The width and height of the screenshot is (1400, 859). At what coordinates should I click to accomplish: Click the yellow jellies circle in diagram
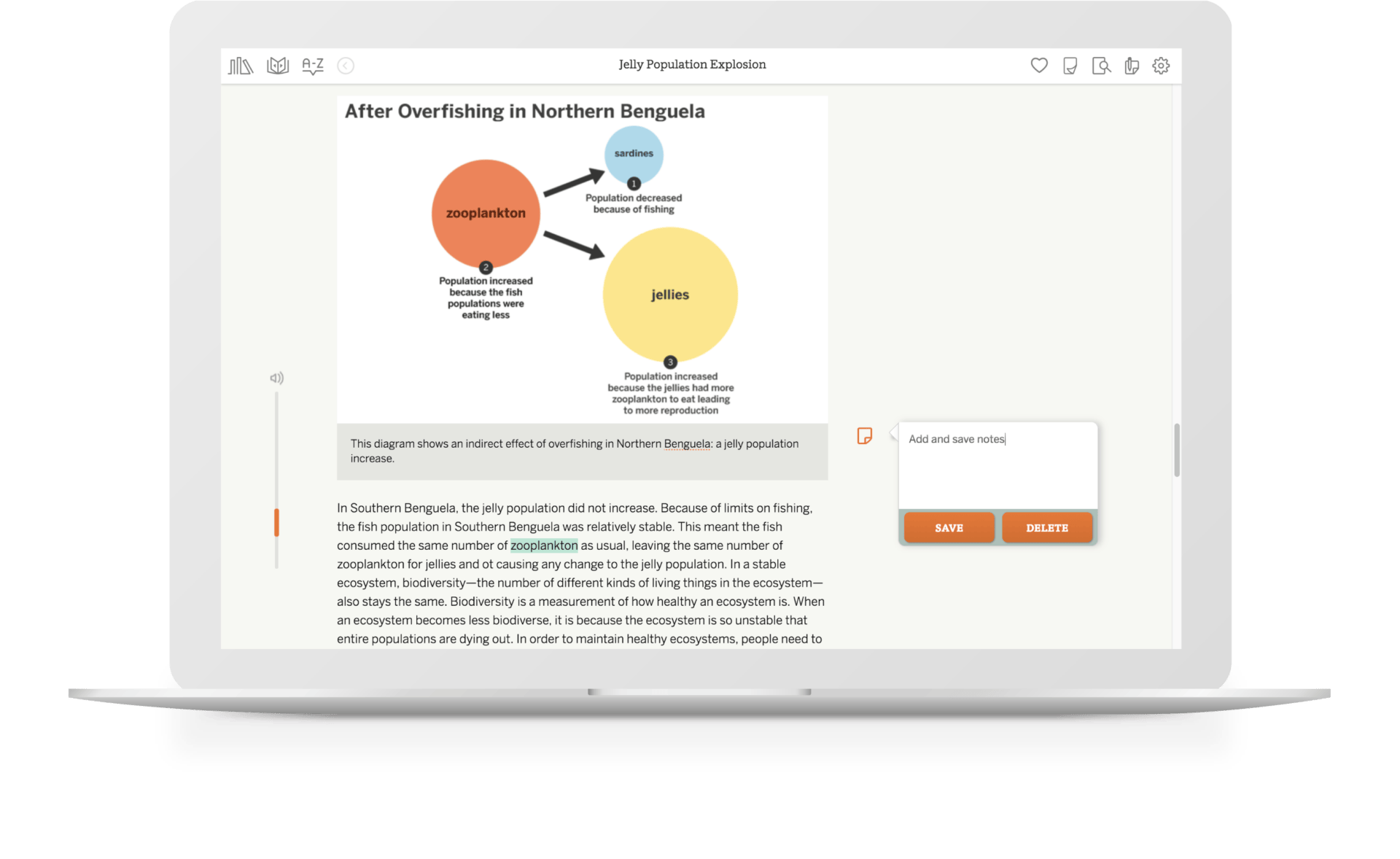click(x=670, y=294)
